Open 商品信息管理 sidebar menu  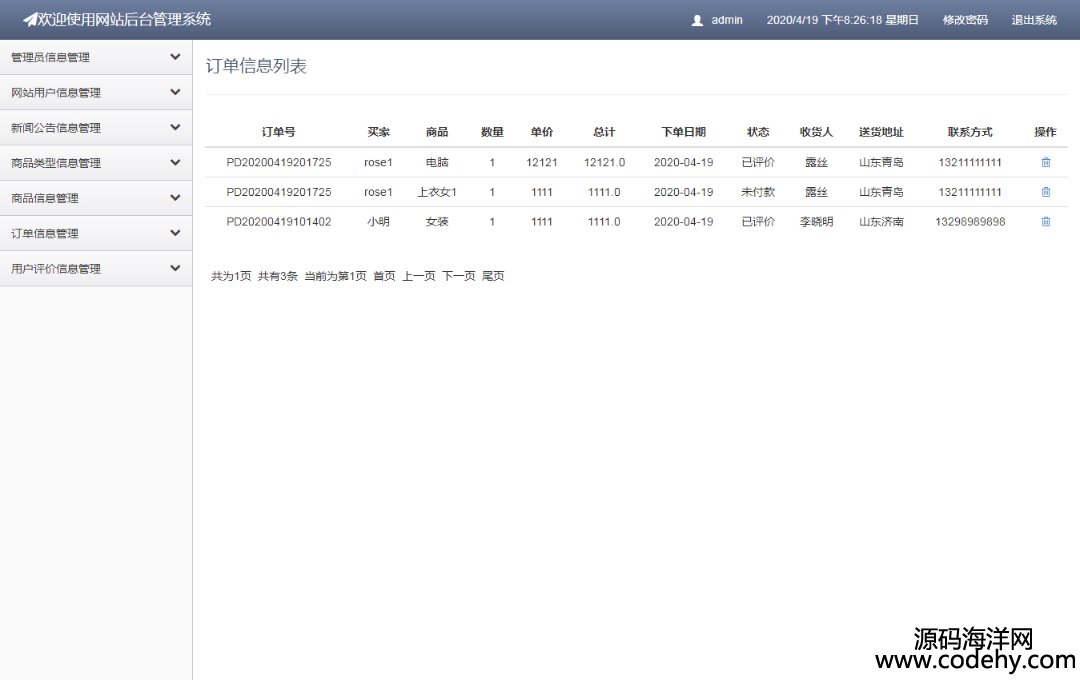pyautogui.click(x=96, y=198)
